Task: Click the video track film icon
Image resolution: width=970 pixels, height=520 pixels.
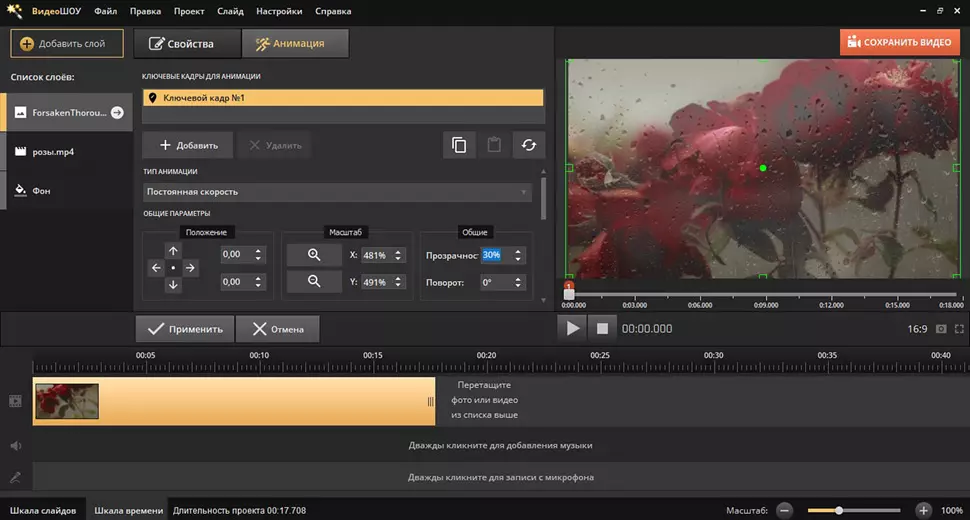Action: [15, 401]
